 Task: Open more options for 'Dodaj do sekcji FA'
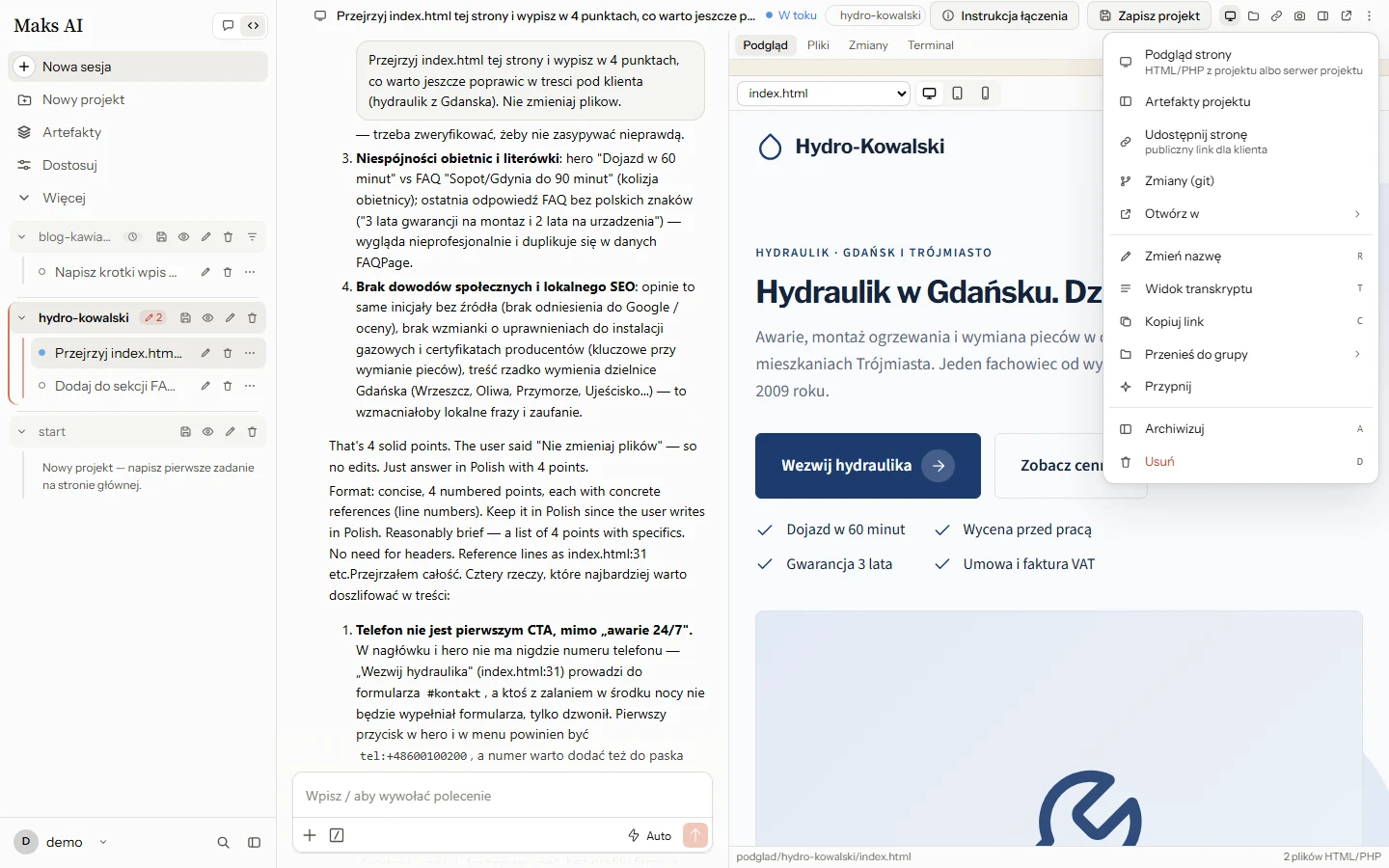[250, 386]
